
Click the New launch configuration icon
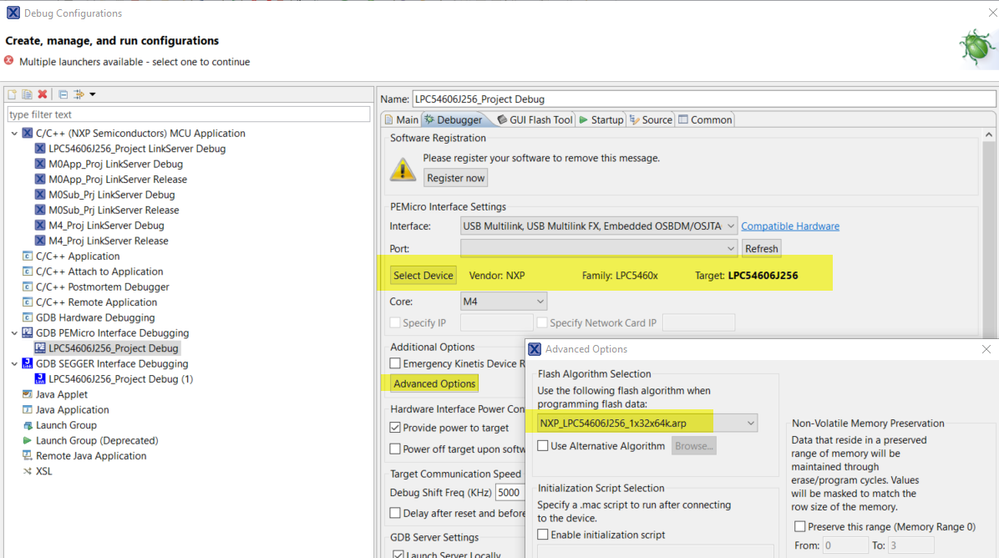[x=12, y=94]
